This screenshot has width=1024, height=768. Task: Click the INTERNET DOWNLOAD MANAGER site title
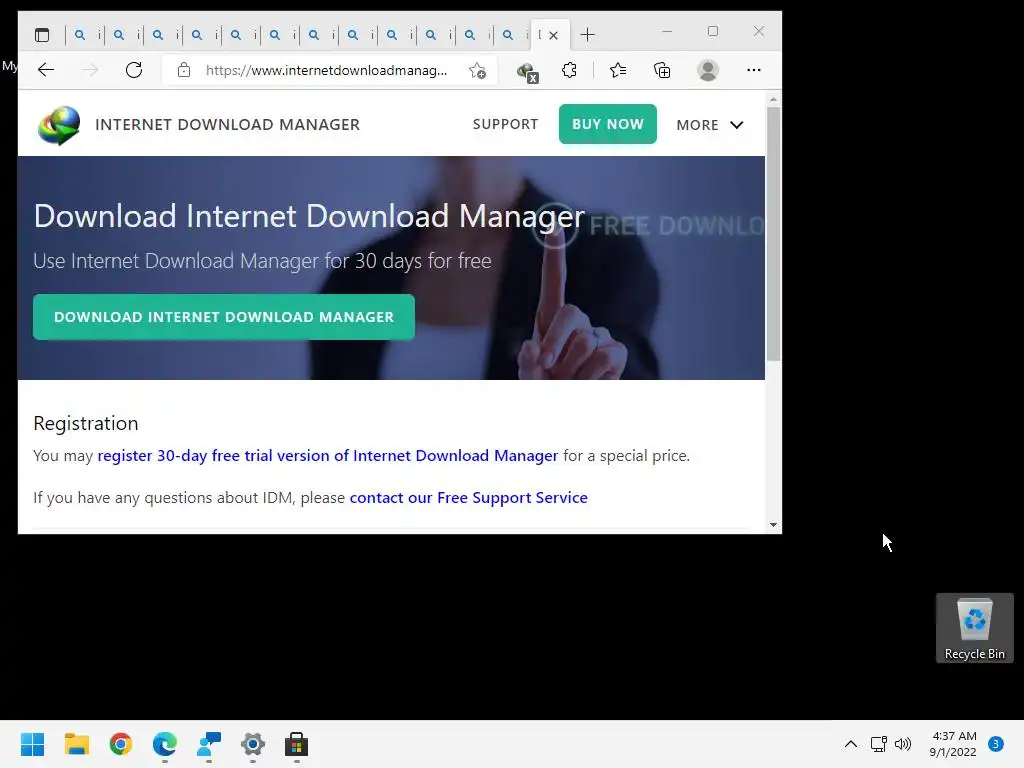click(x=227, y=125)
